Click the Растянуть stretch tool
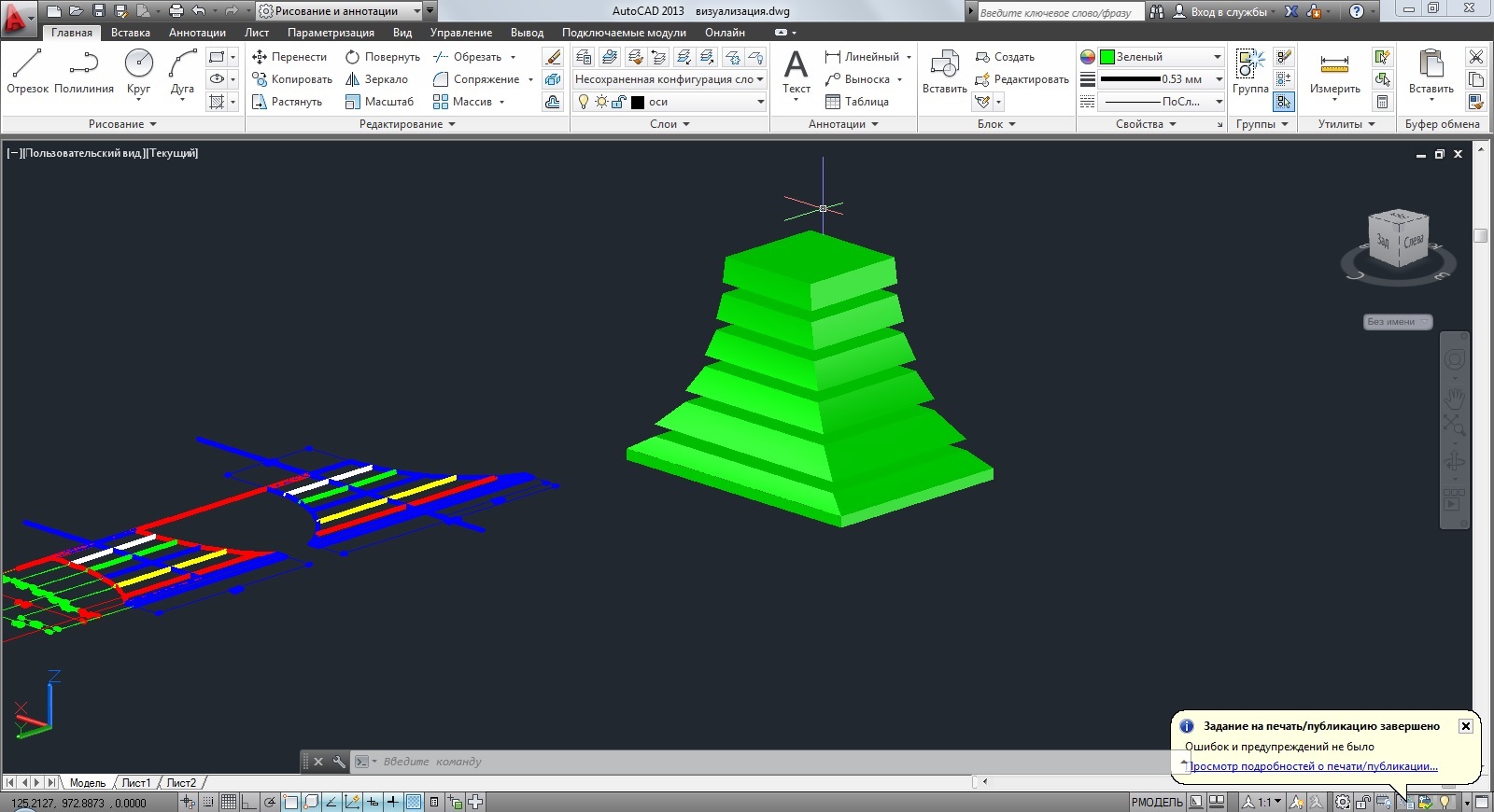 click(287, 102)
